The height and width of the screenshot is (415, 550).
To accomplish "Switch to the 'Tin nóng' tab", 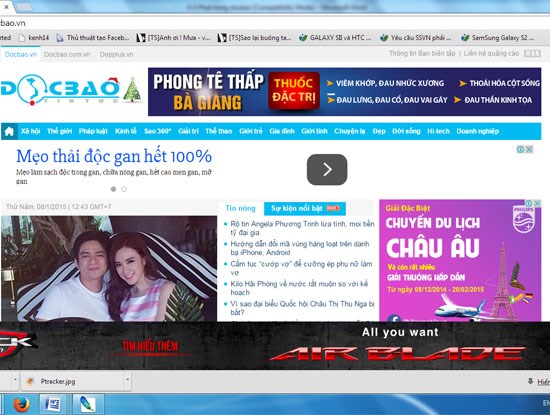I will pos(241,208).
